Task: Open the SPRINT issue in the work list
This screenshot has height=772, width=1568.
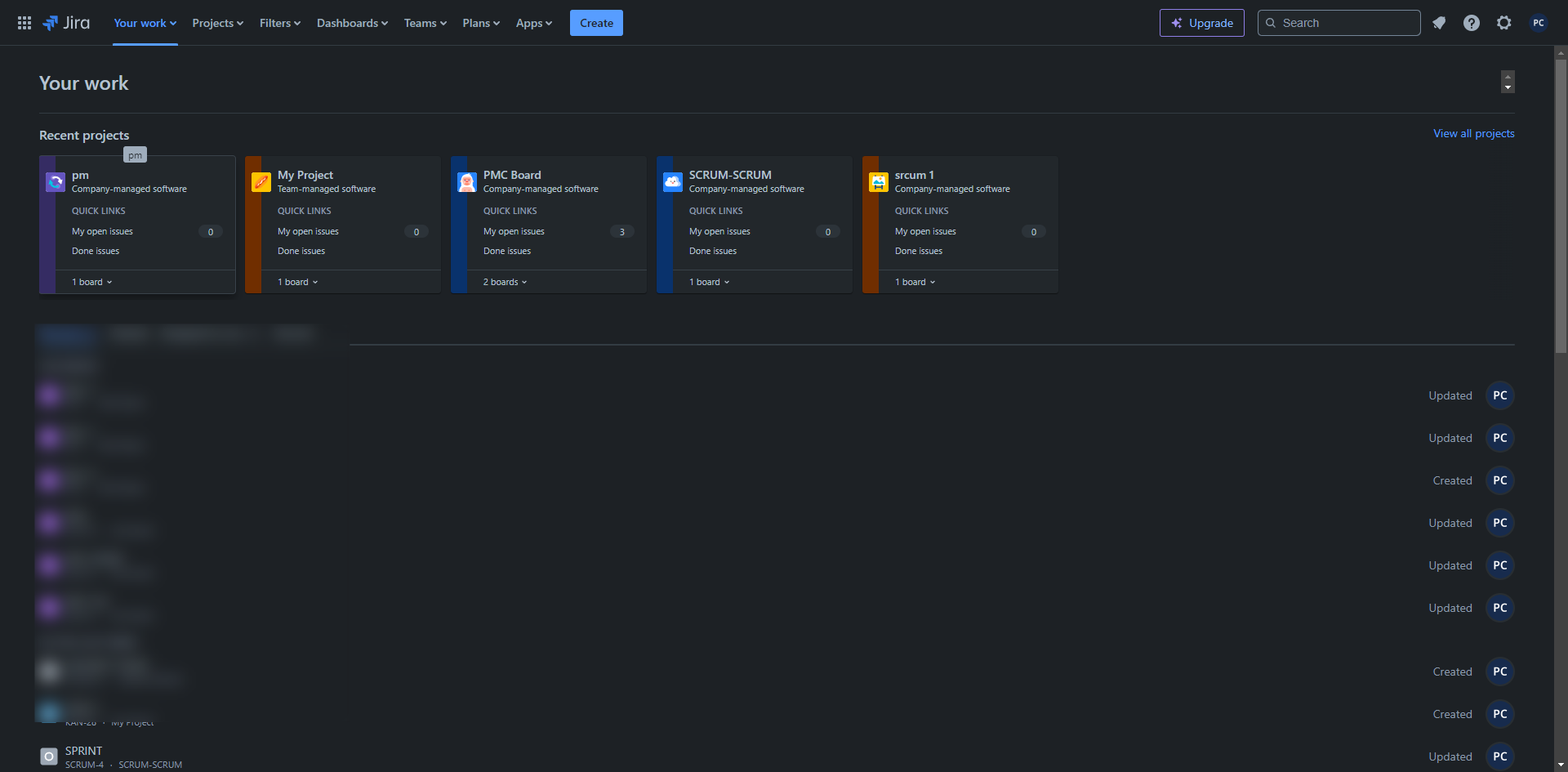Action: [x=84, y=751]
